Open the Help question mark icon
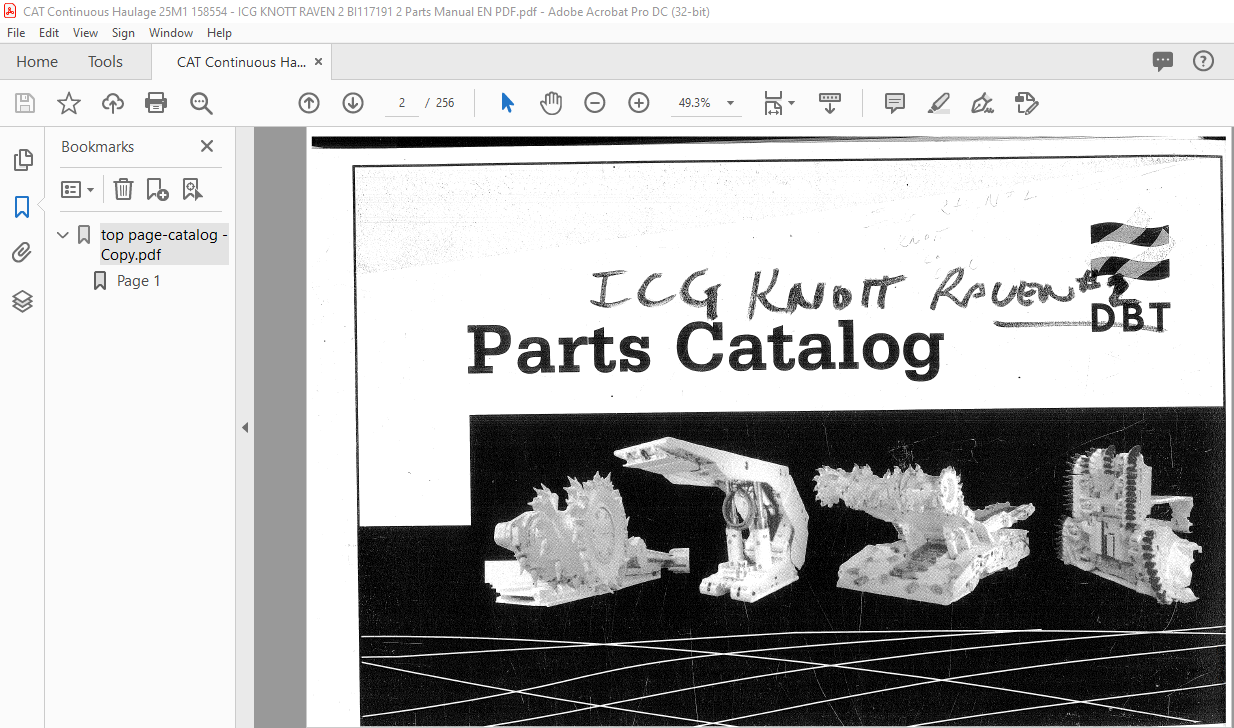1234x728 pixels. [x=1203, y=62]
